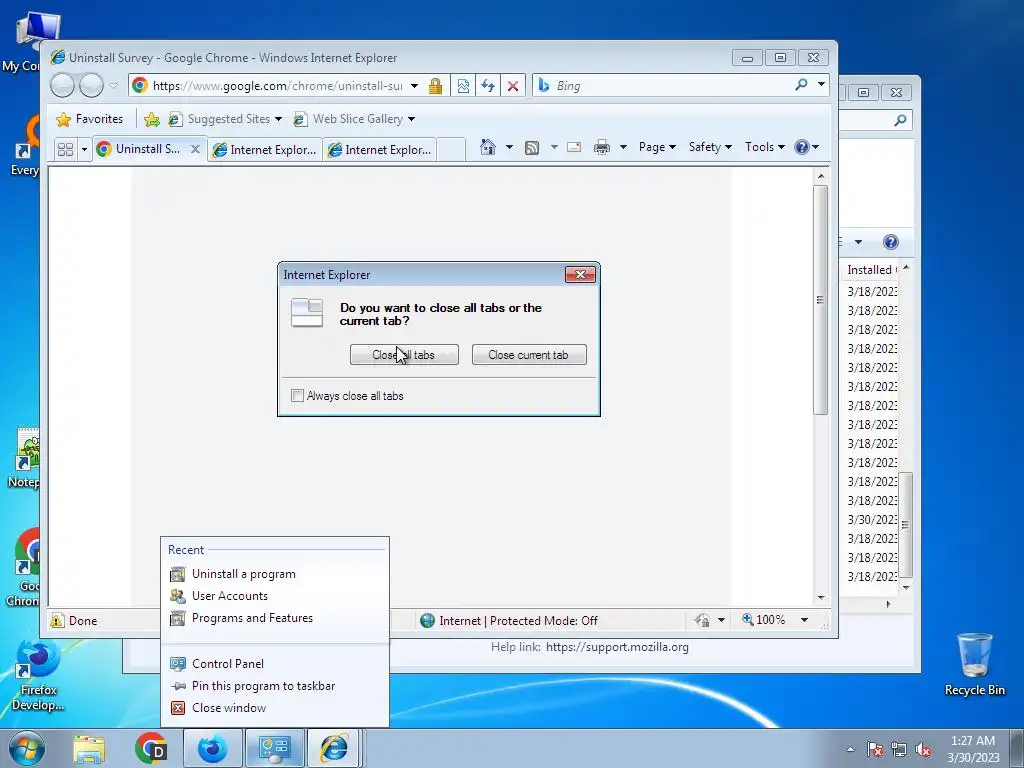Click the scroll down arrow in IE window

pos(821,598)
